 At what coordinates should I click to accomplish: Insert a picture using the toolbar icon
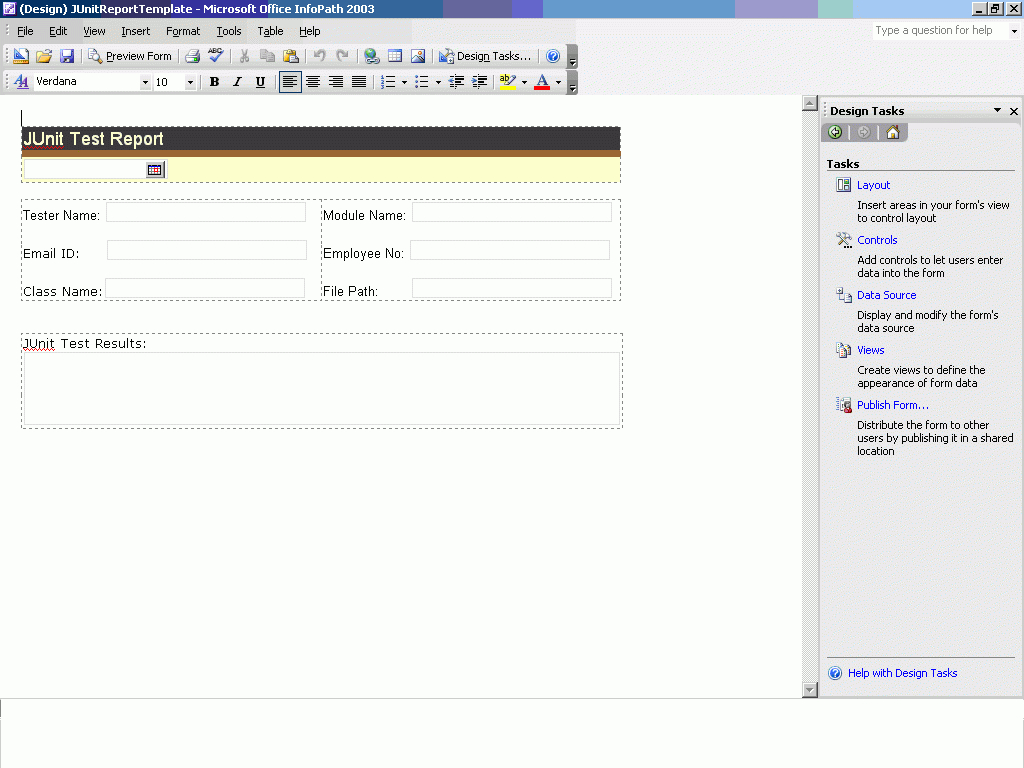418,56
